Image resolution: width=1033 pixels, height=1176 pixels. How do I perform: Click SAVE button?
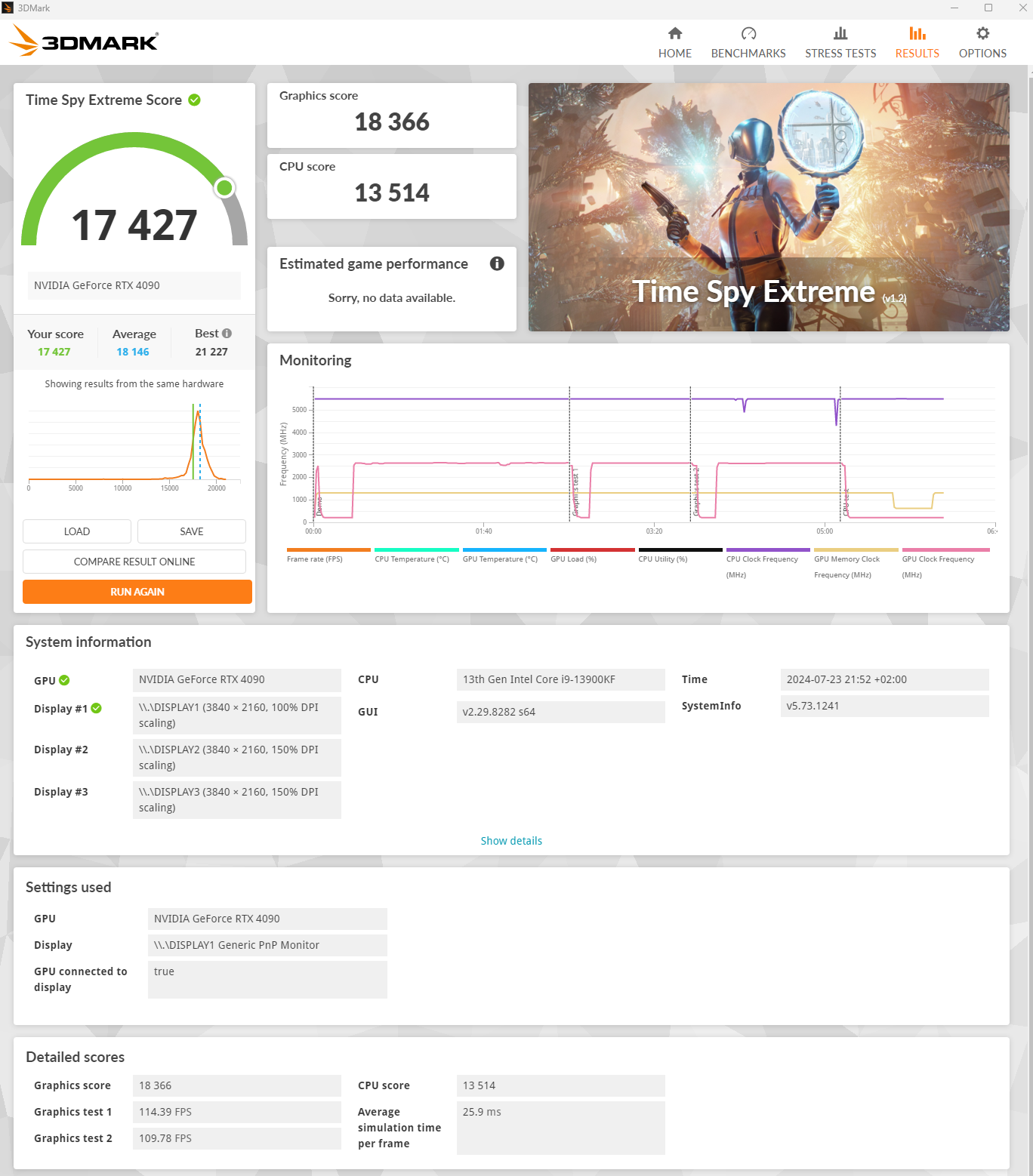[x=192, y=531]
